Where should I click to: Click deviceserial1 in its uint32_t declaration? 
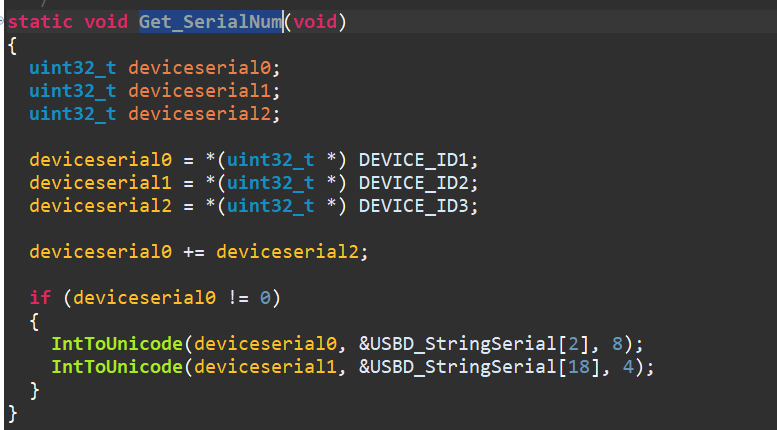tap(205, 91)
